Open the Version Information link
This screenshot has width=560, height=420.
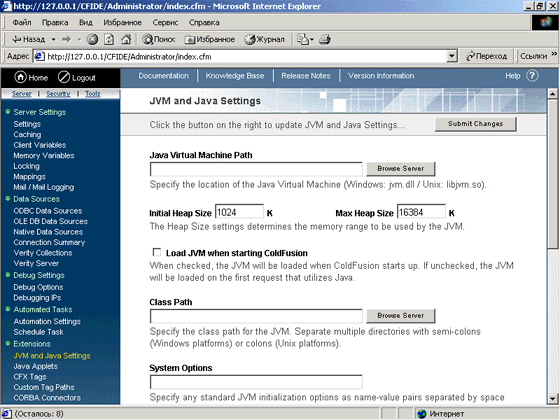coord(381,76)
